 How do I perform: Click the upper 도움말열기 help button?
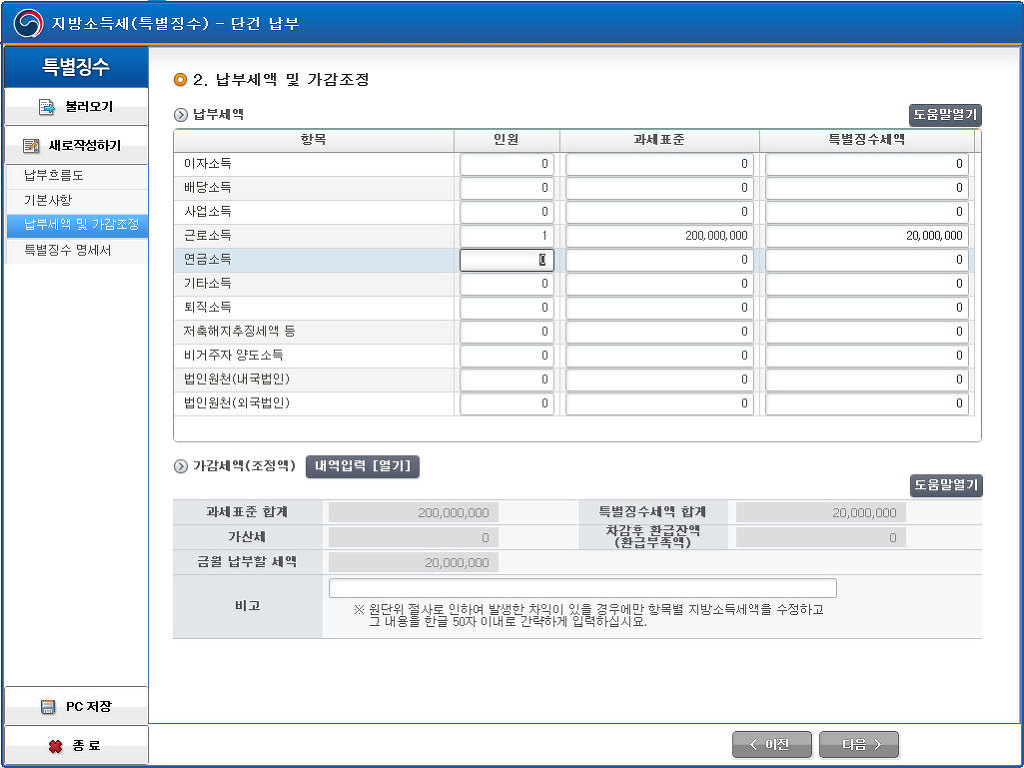coord(945,114)
